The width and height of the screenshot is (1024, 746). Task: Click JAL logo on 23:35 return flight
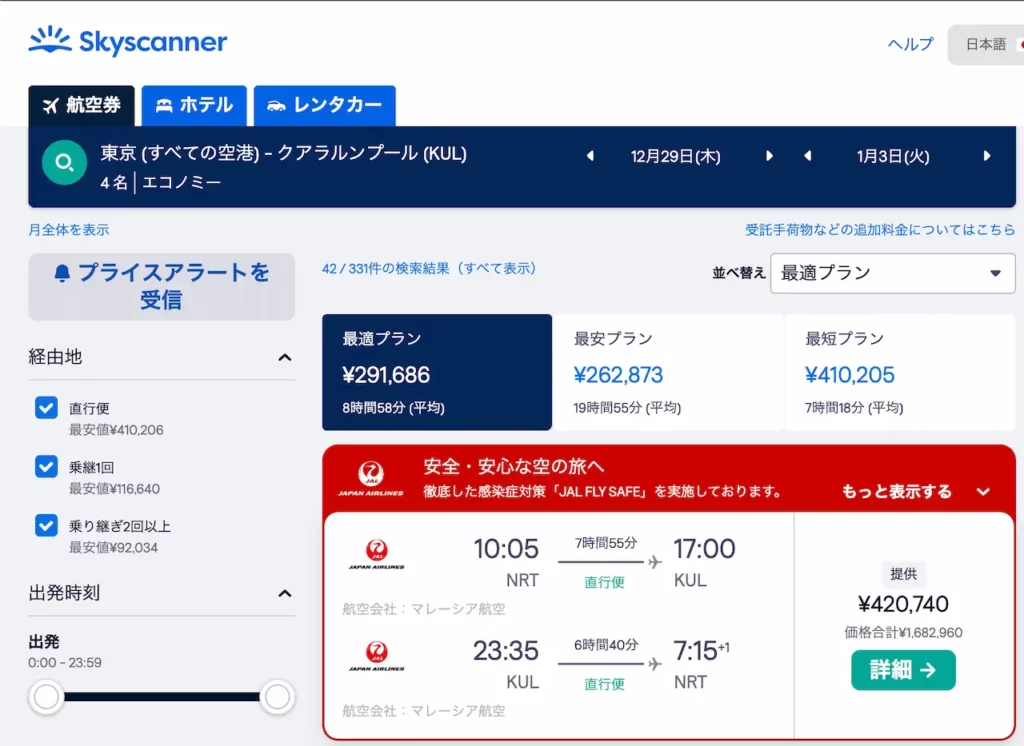pyautogui.click(x=377, y=656)
